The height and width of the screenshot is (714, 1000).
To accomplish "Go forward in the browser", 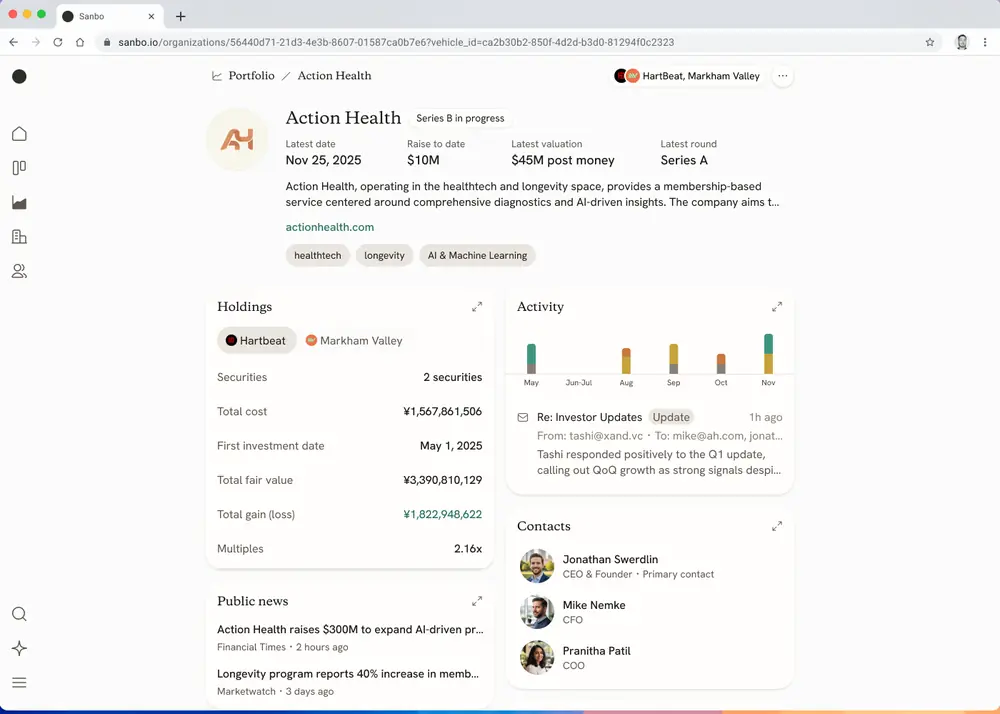I will [36, 42].
